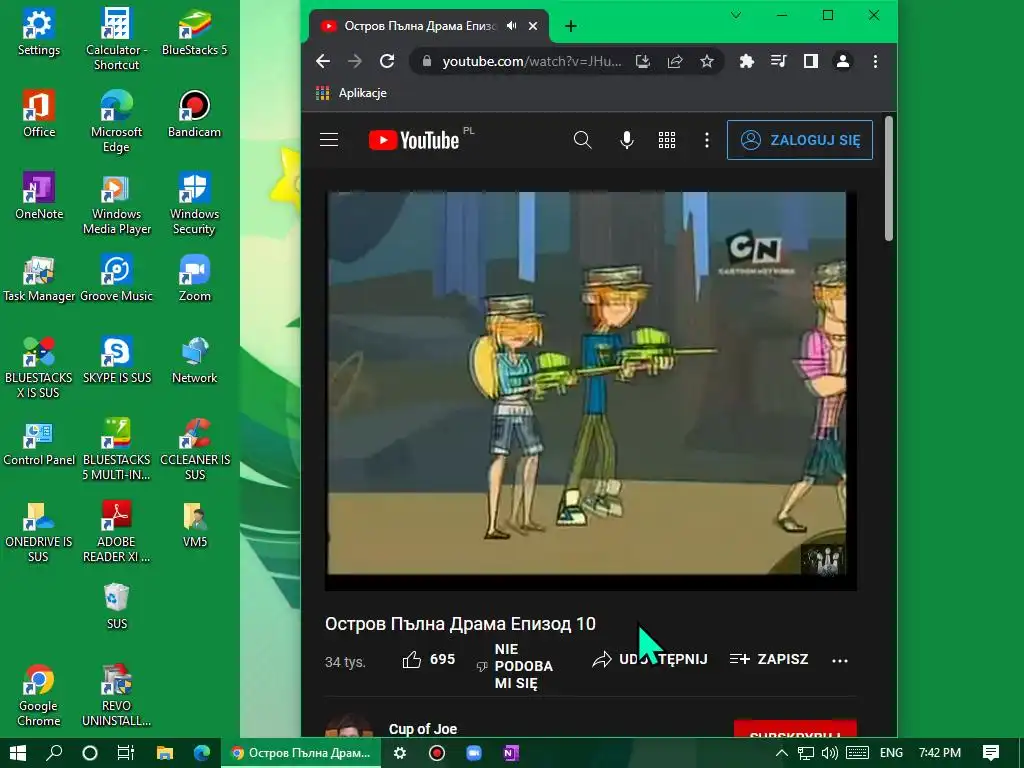Click UDOSTĘPNIJ share button
1024x768 pixels.
(650, 659)
